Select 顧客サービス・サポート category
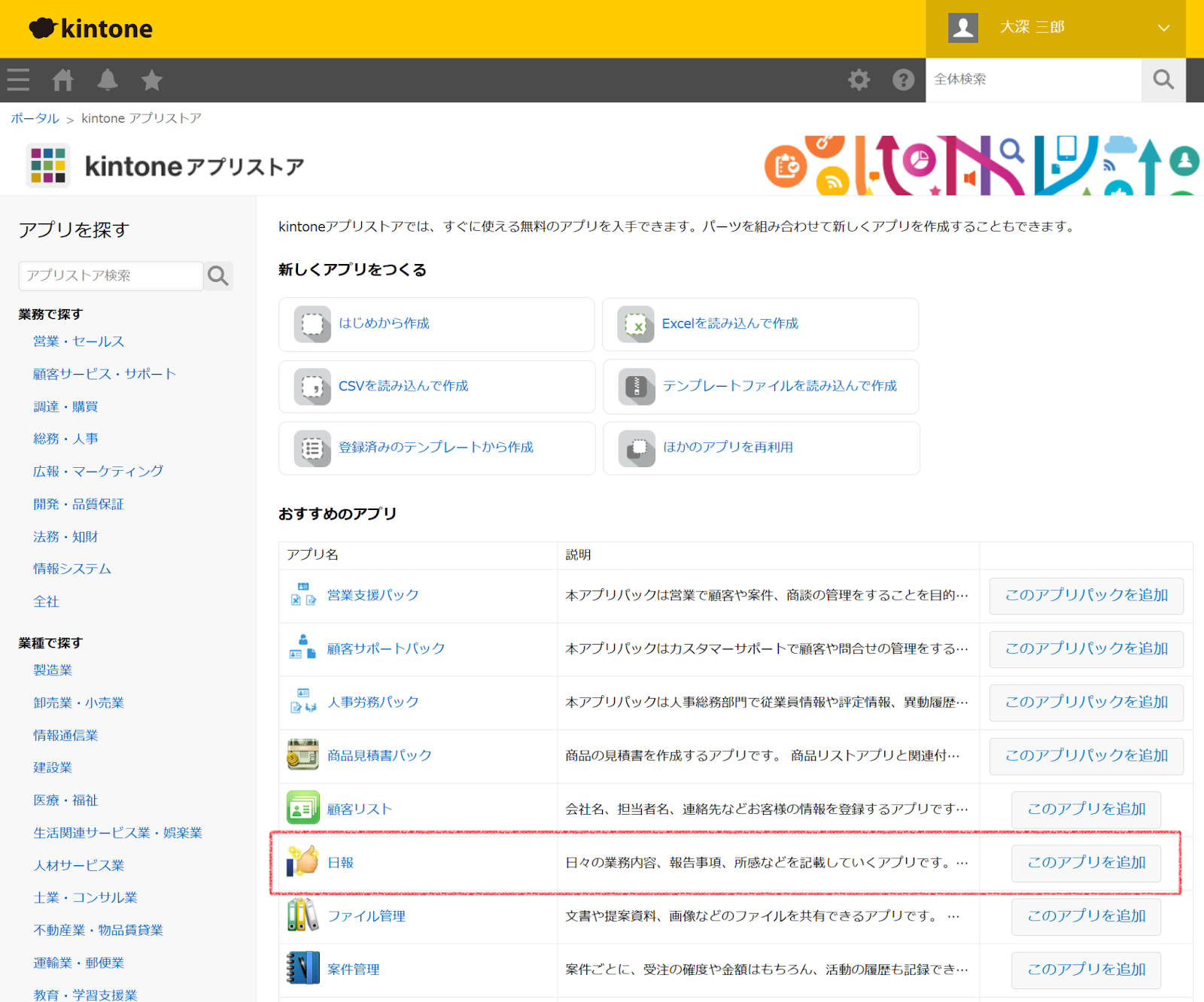 (x=105, y=374)
